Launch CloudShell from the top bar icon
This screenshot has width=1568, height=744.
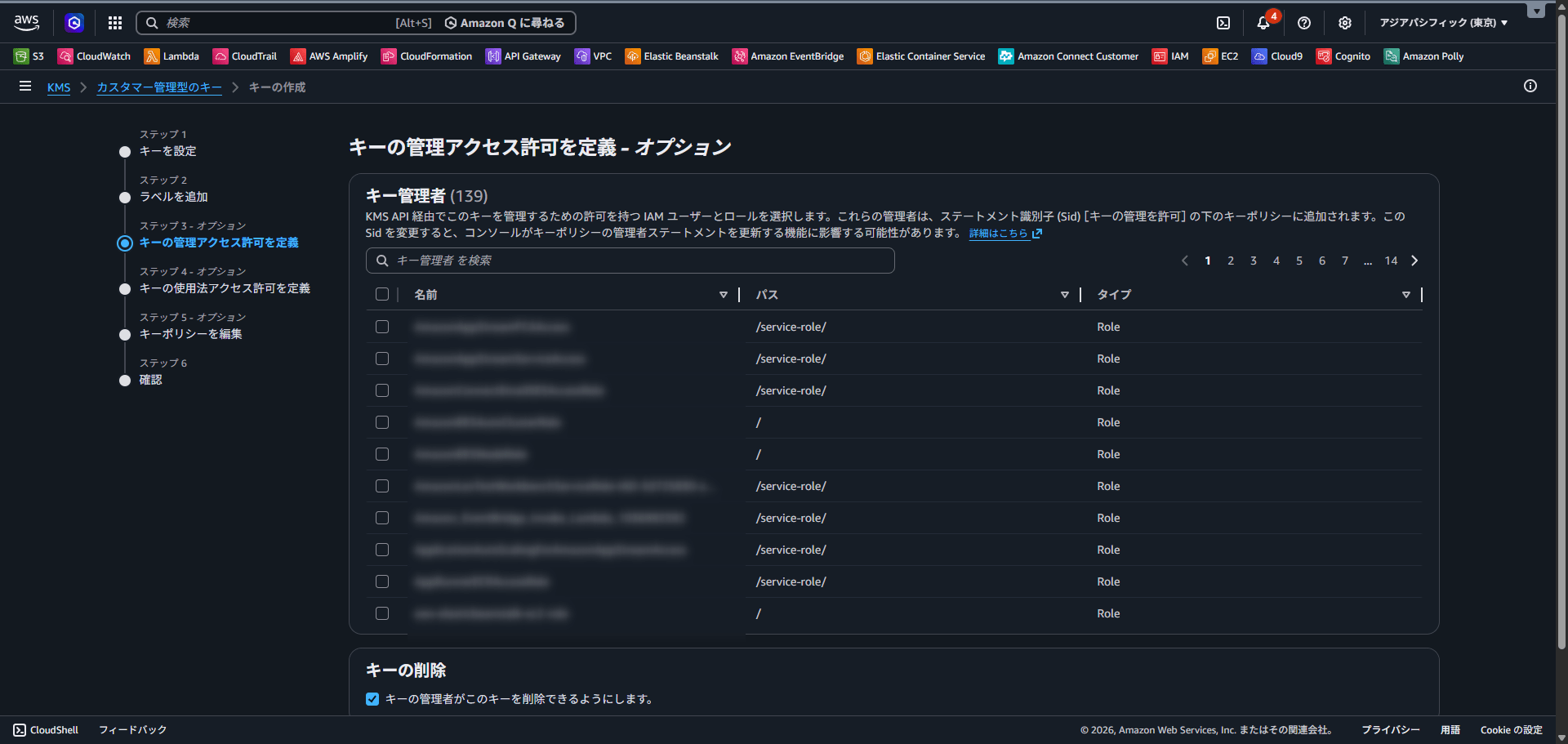[x=1223, y=23]
